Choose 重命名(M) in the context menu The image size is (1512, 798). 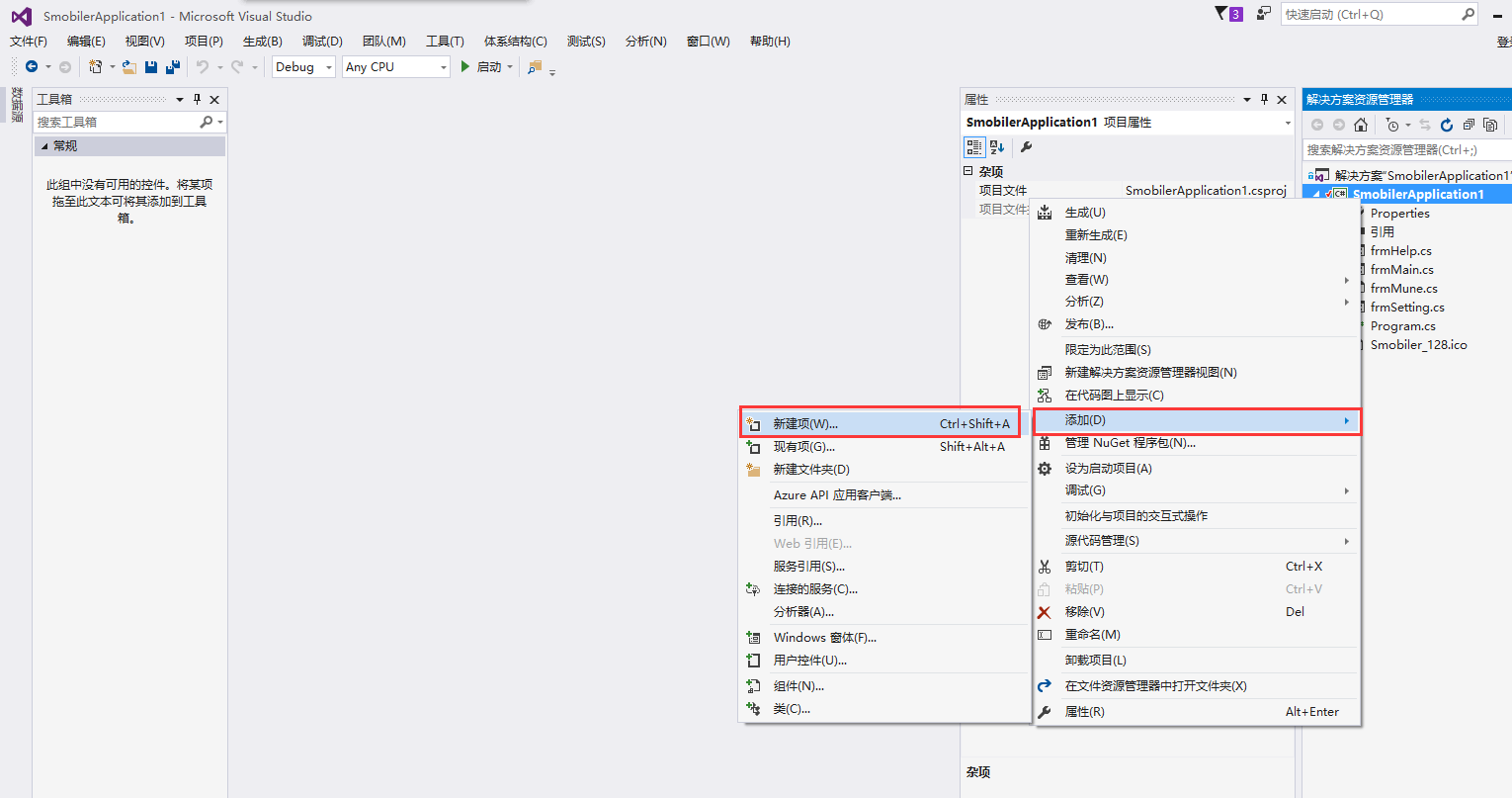(1197, 635)
